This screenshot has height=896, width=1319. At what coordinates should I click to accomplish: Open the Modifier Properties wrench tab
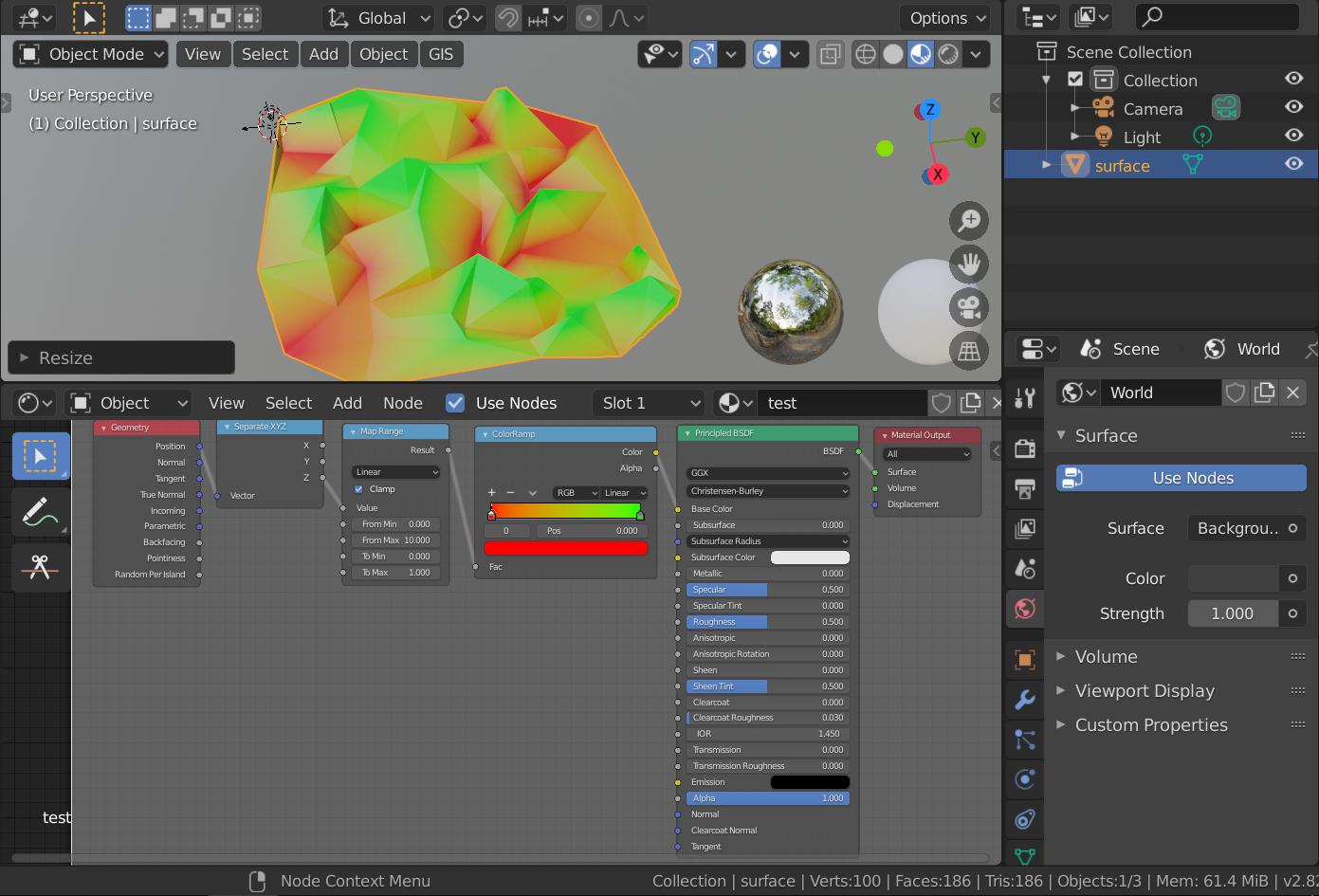click(x=1024, y=700)
